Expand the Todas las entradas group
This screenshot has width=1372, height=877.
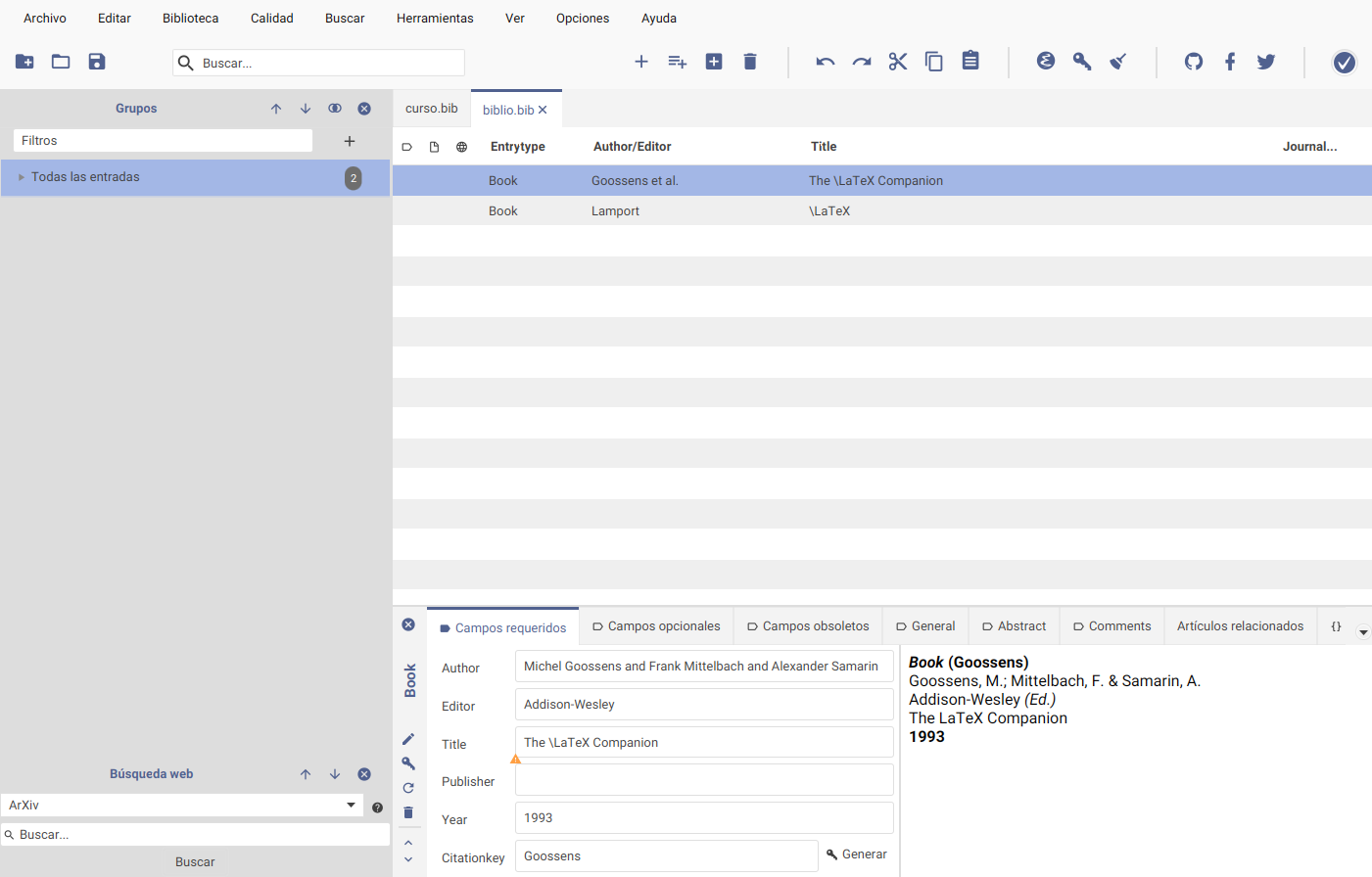click(x=22, y=177)
